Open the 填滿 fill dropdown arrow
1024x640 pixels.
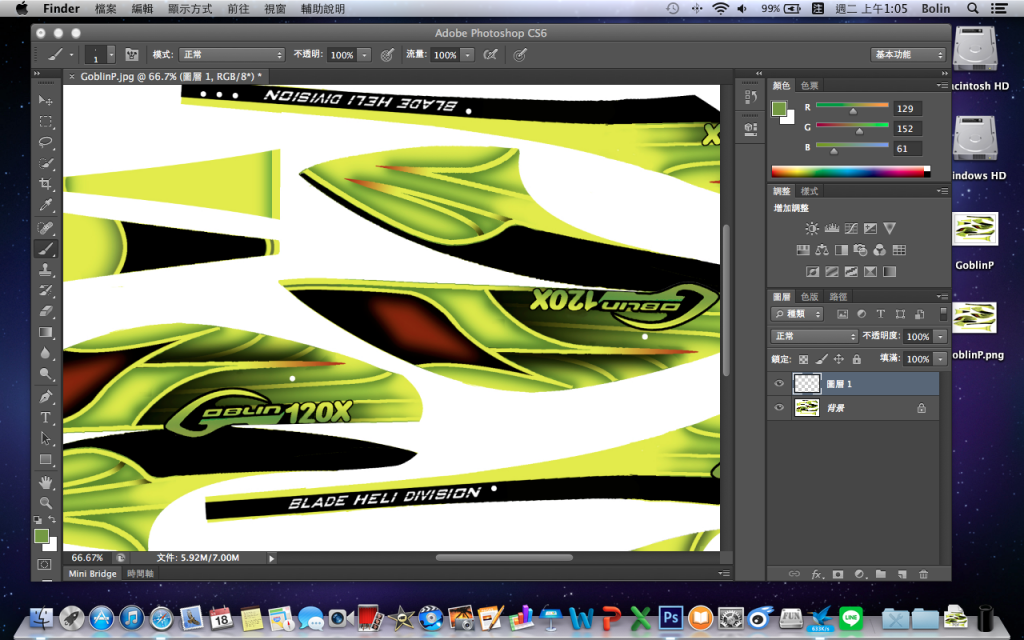(x=940, y=359)
